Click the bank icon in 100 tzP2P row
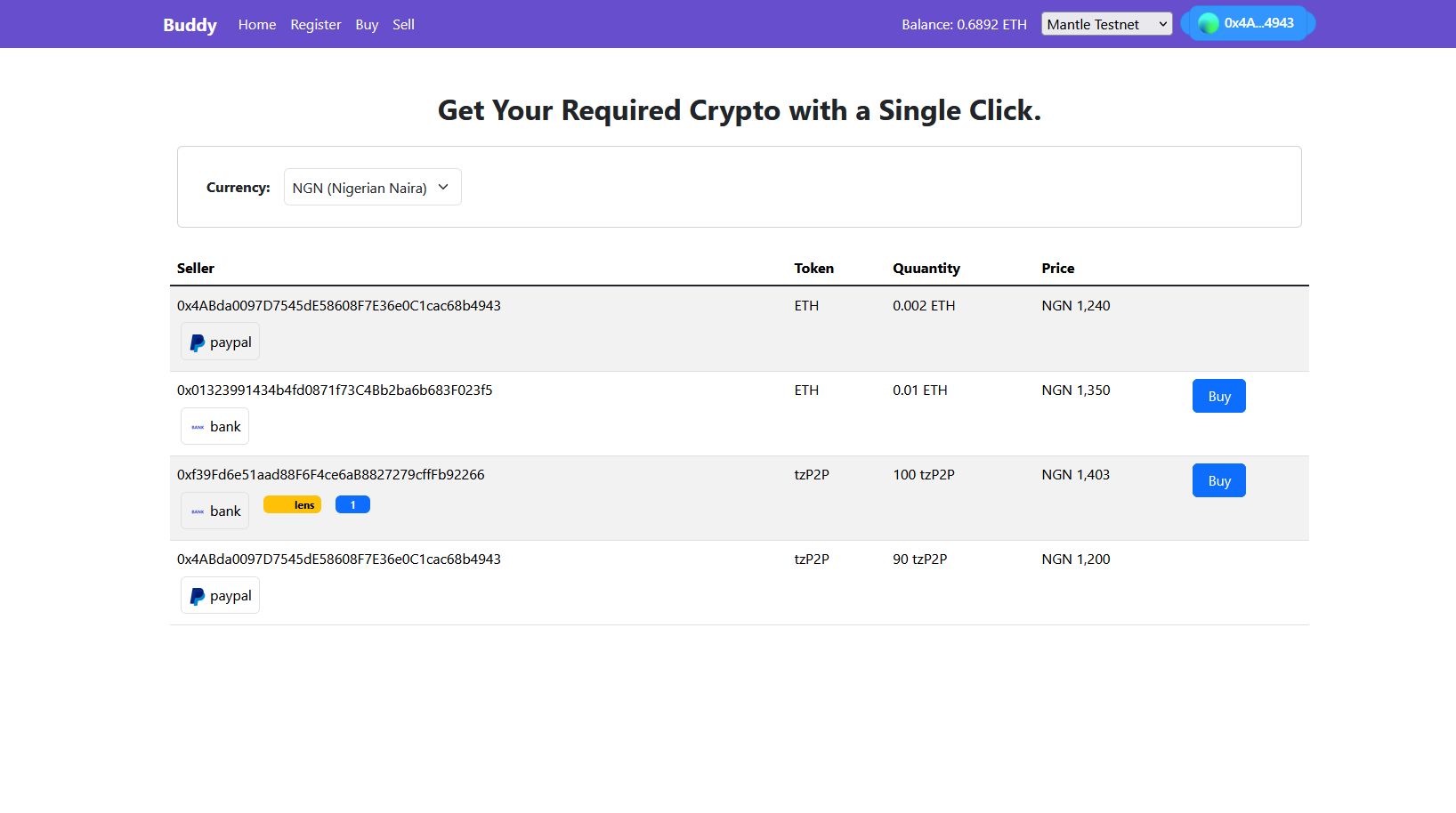Image resolution: width=1456 pixels, height=813 pixels. click(x=198, y=511)
